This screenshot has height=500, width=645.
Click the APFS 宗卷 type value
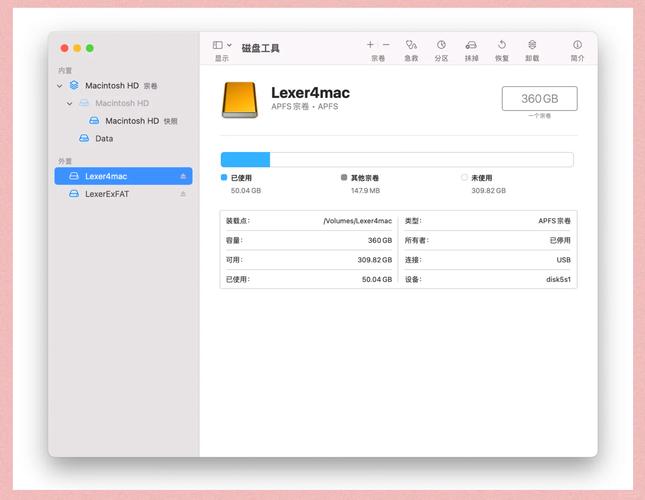(x=554, y=221)
